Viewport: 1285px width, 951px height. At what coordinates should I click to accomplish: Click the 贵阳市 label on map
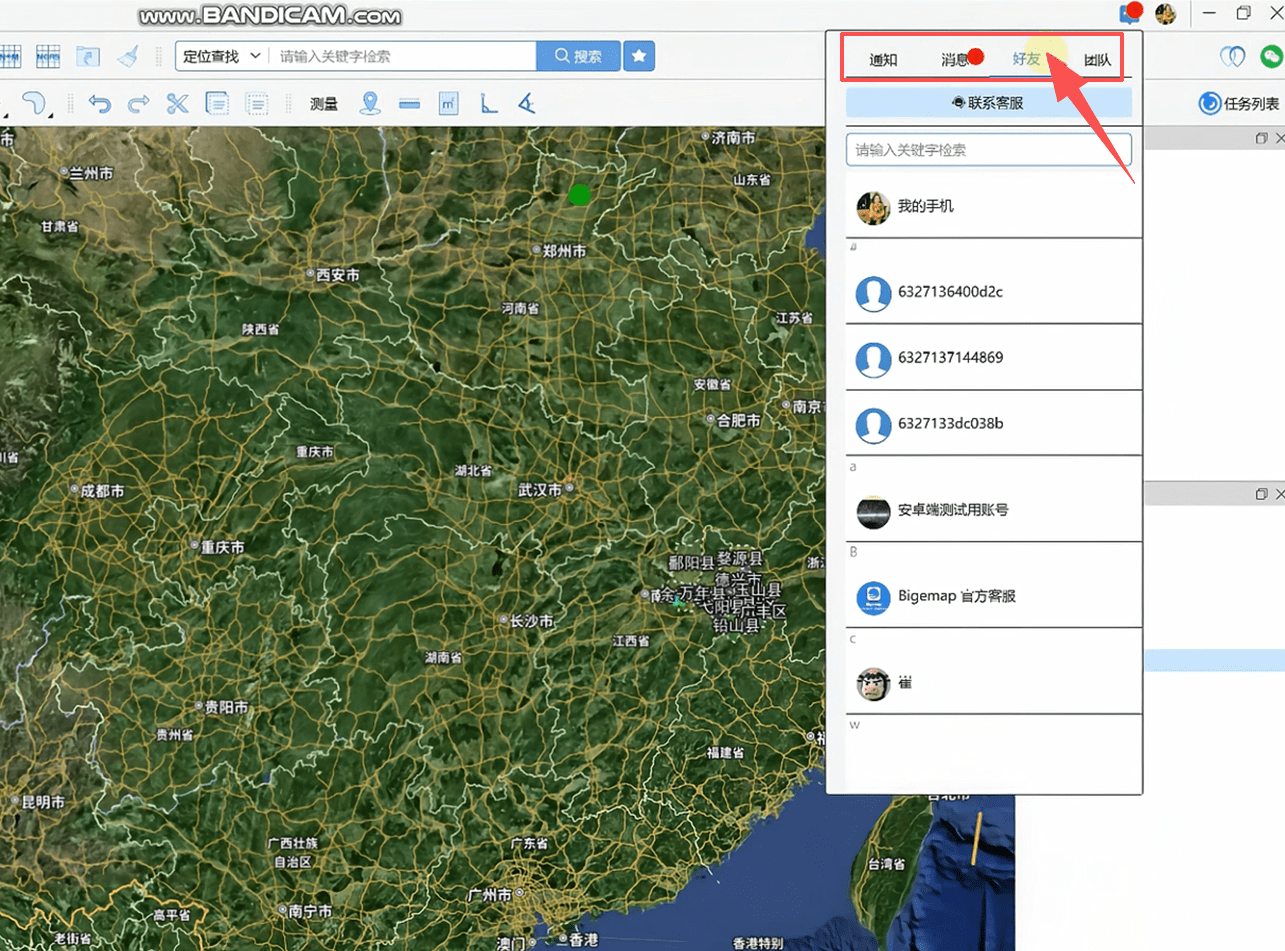226,706
